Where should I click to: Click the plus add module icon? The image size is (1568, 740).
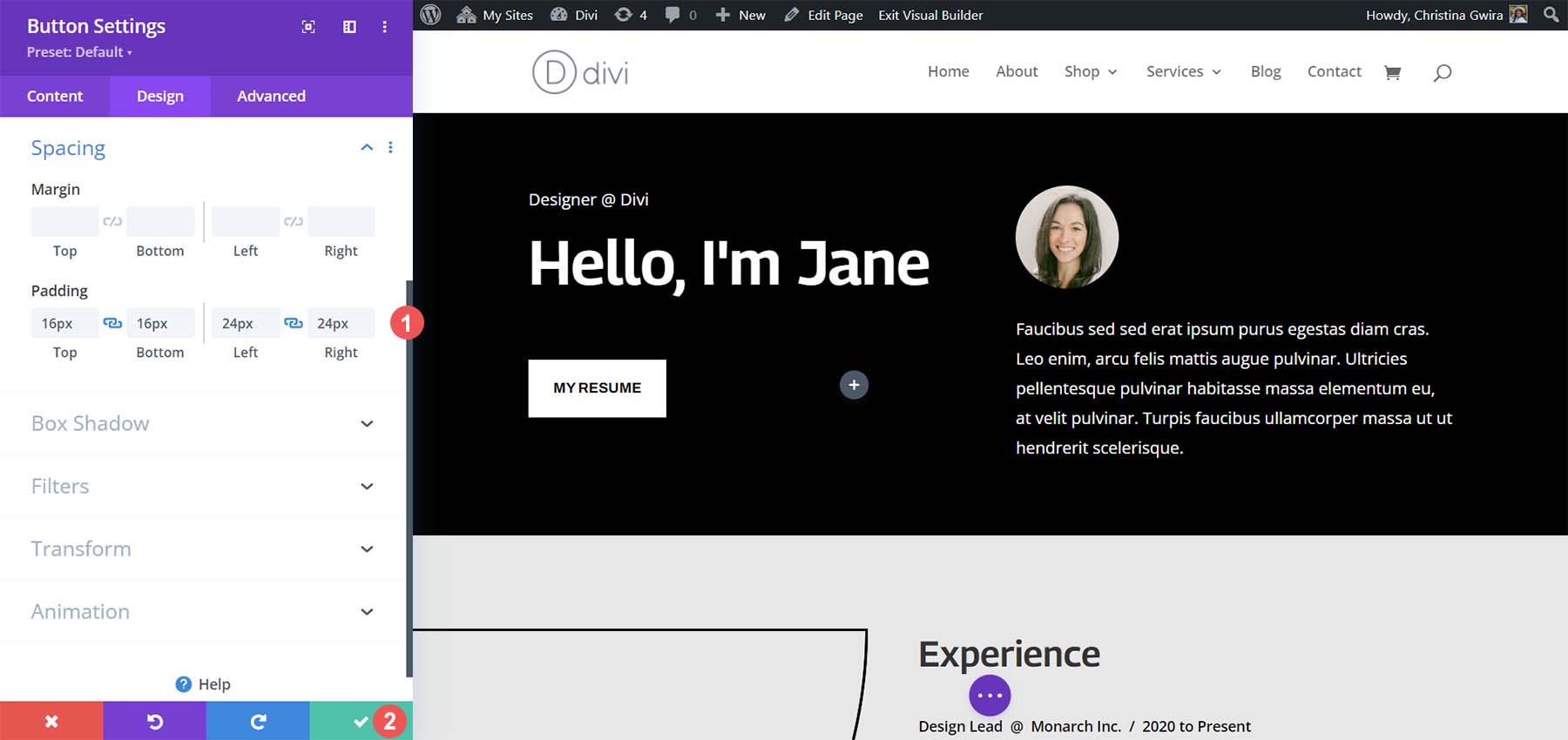click(x=854, y=385)
